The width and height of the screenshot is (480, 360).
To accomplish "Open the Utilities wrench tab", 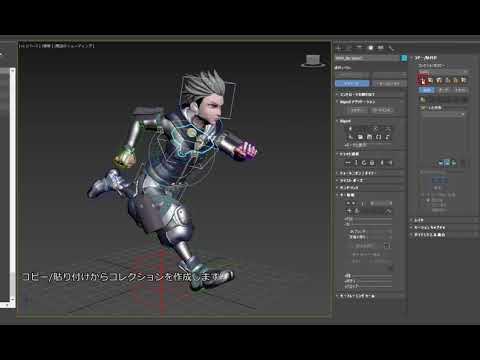I will 391,48.
